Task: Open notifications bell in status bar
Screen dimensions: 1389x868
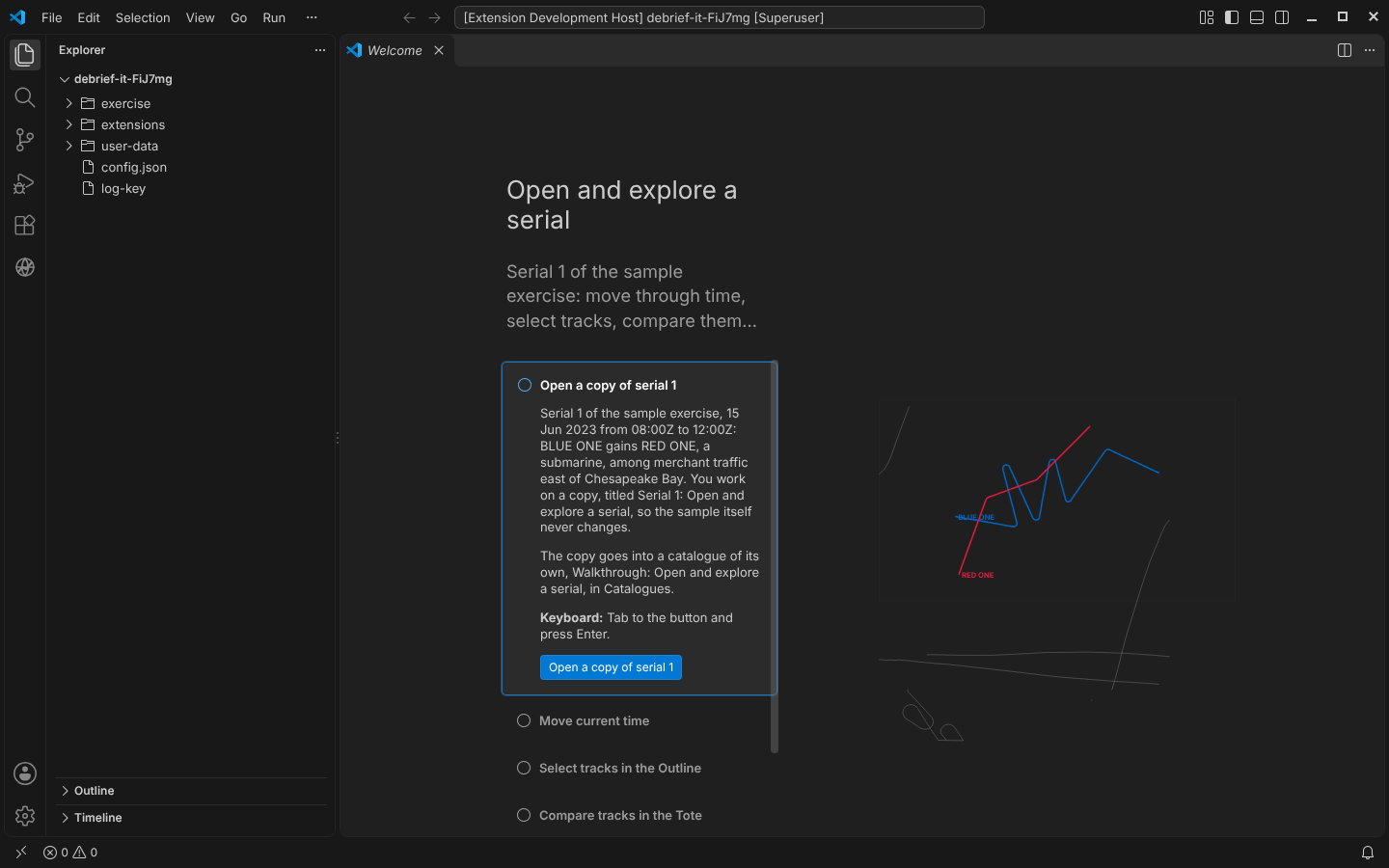Action: click(x=1367, y=853)
